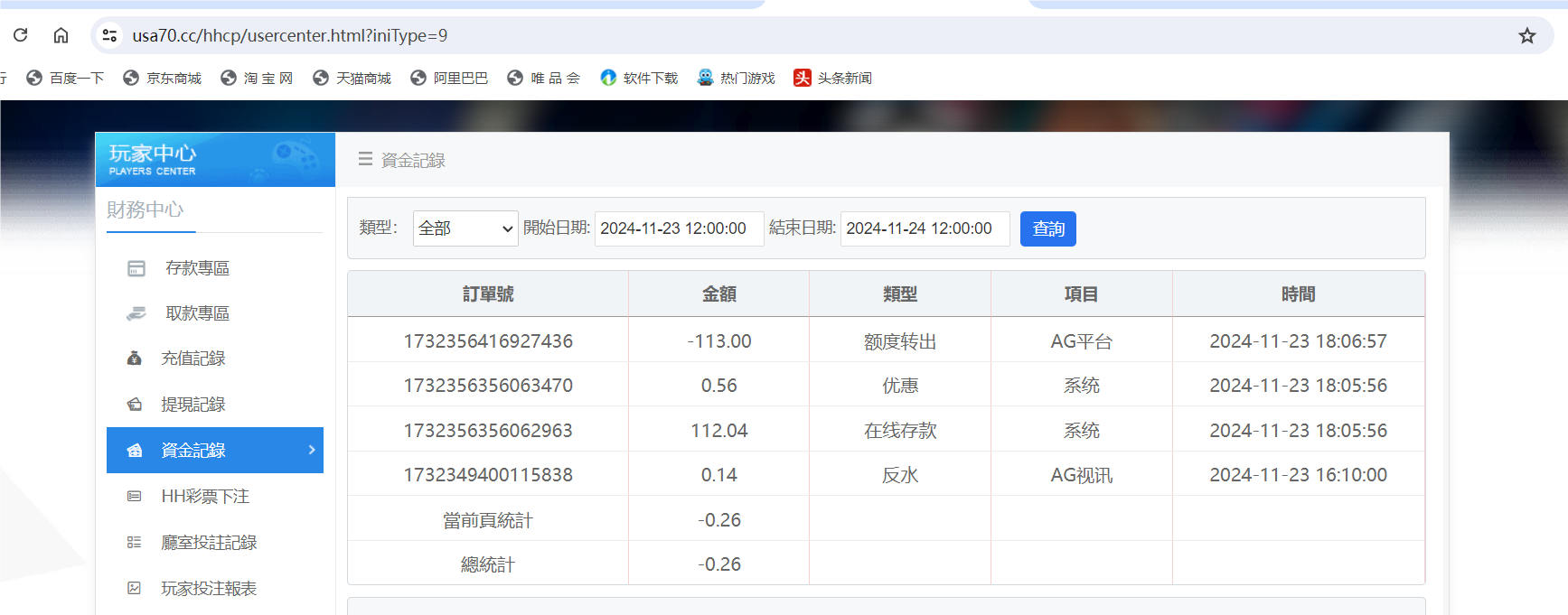Click the browser address bar URL
The width and height of the screenshot is (1568, 615).
pos(289,35)
